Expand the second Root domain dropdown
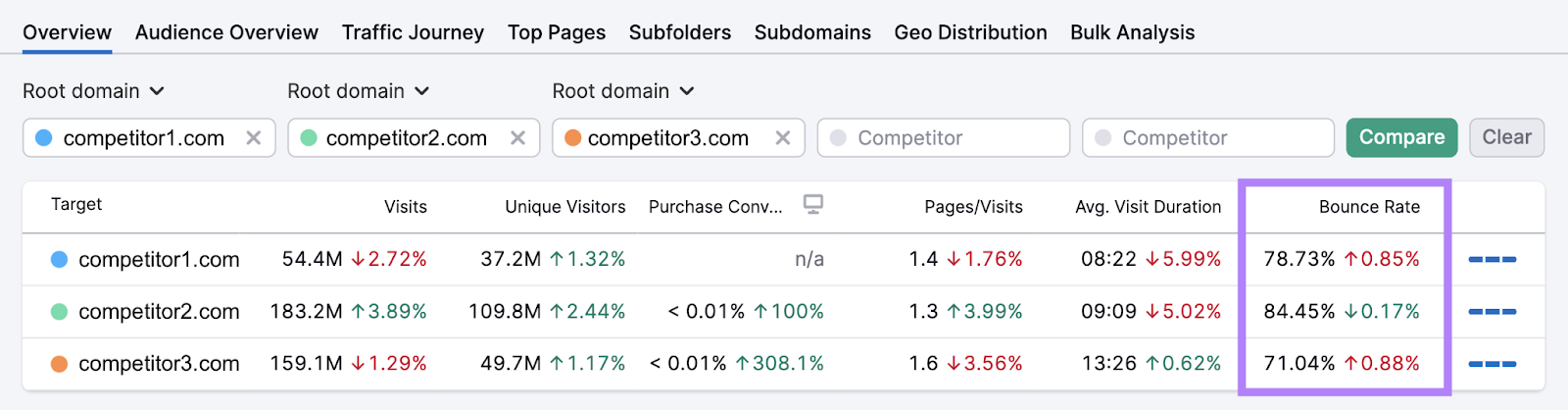Image resolution: width=1568 pixels, height=410 pixels. 359,91
